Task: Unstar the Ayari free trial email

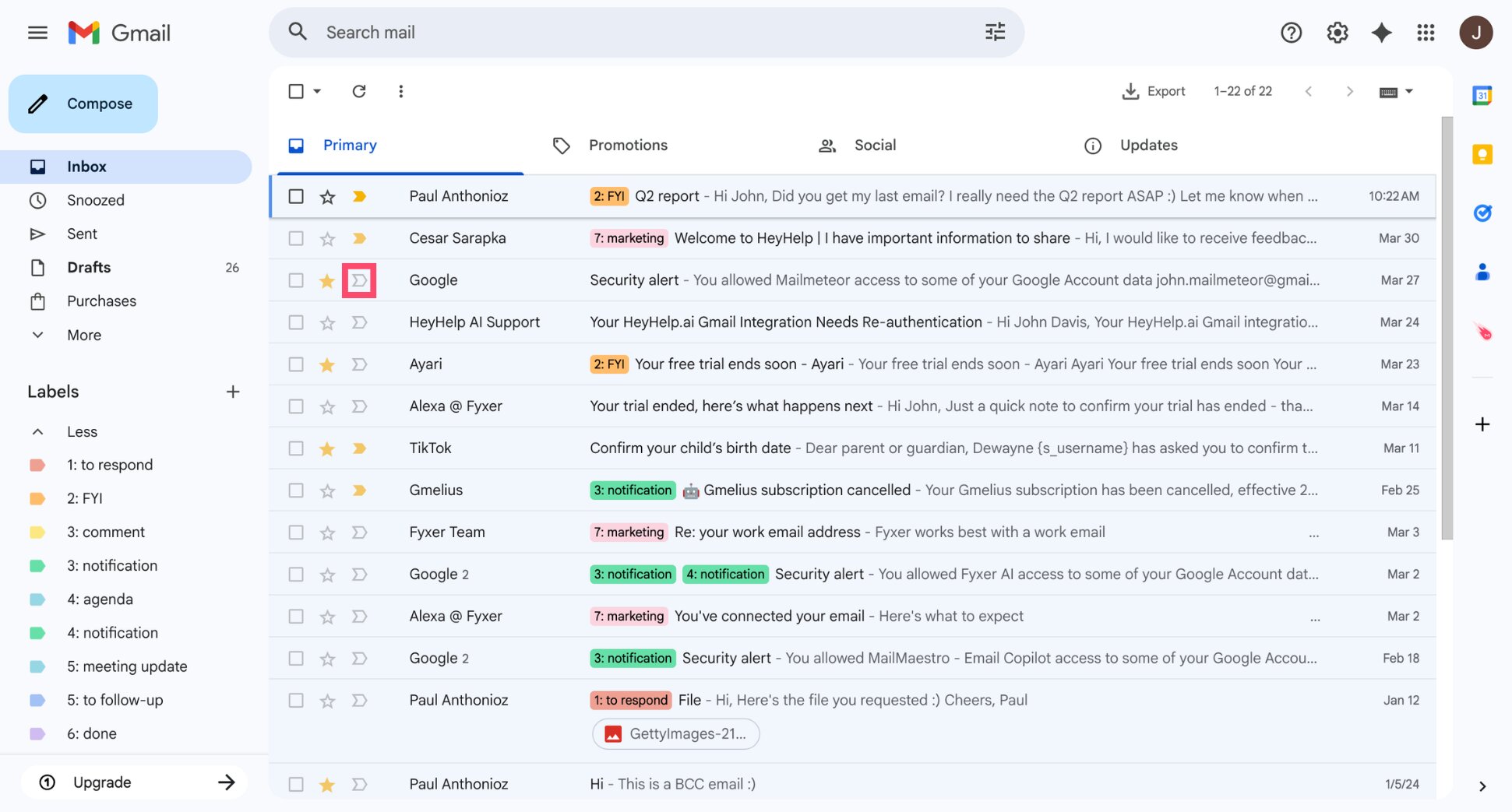Action: (327, 365)
